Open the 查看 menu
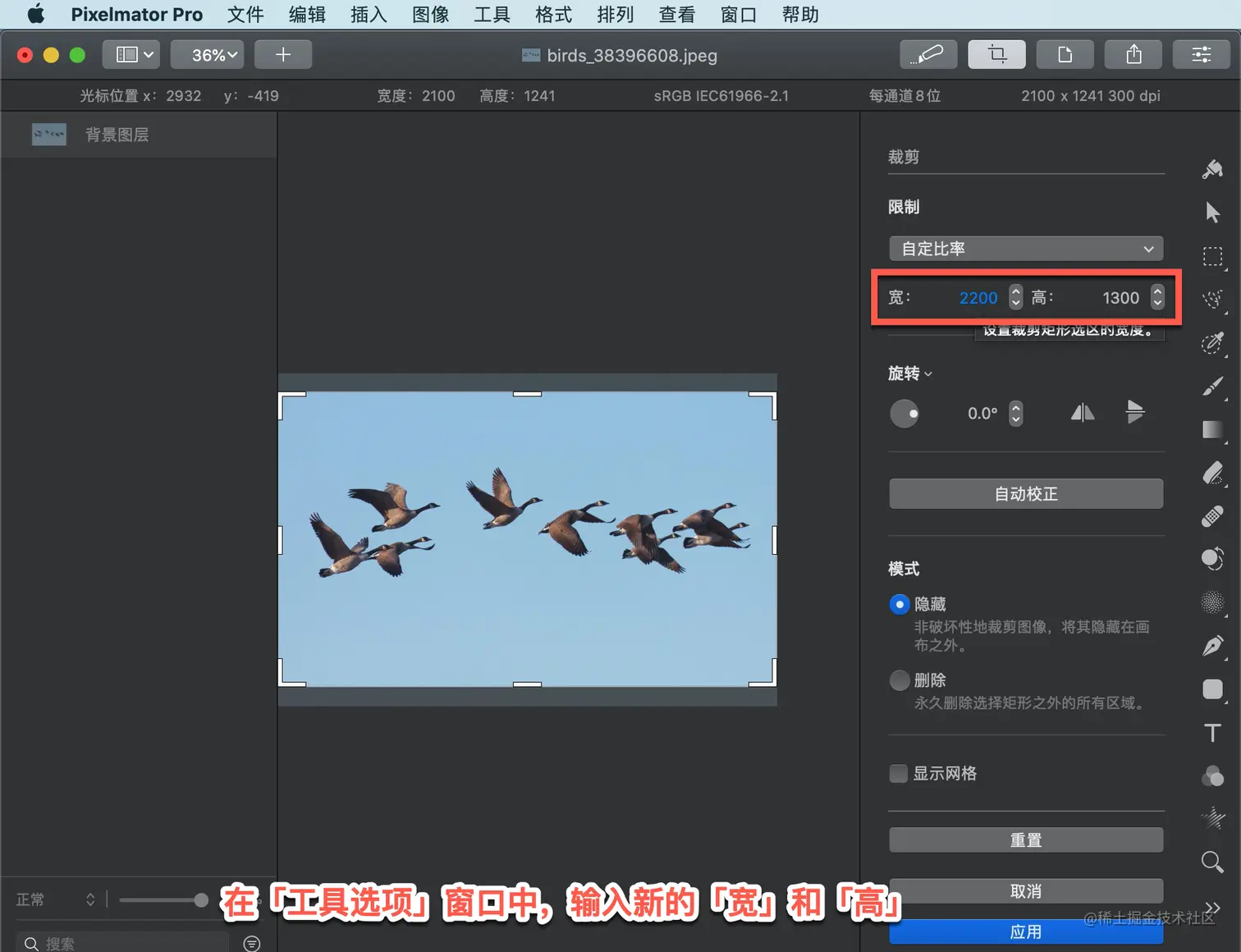 [x=676, y=15]
